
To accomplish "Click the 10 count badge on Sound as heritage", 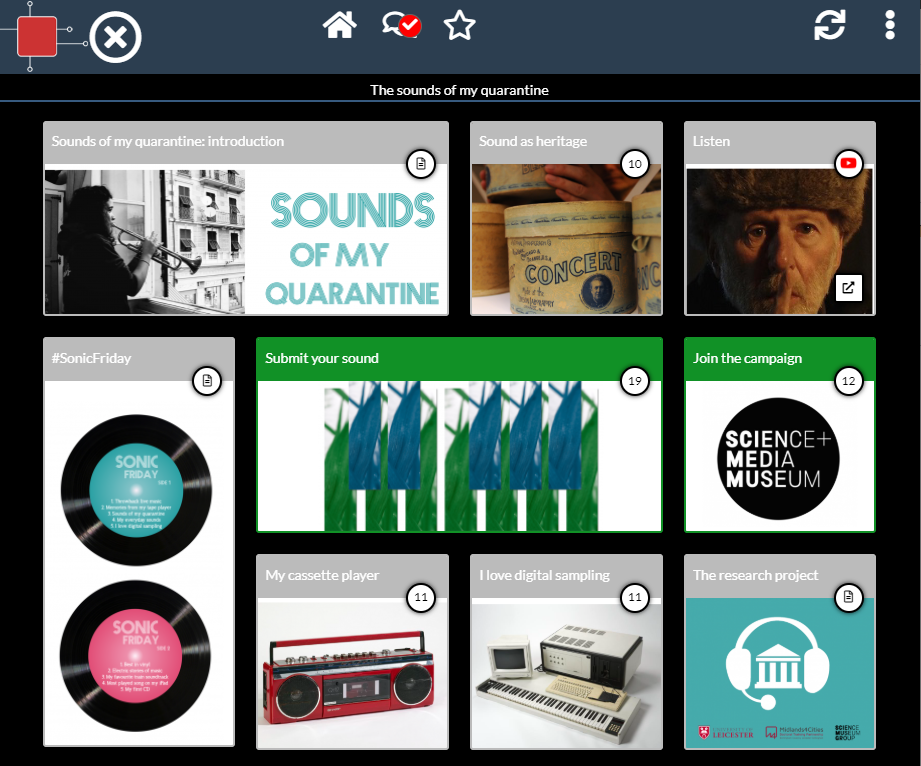I will pyautogui.click(x=635, y=164).
